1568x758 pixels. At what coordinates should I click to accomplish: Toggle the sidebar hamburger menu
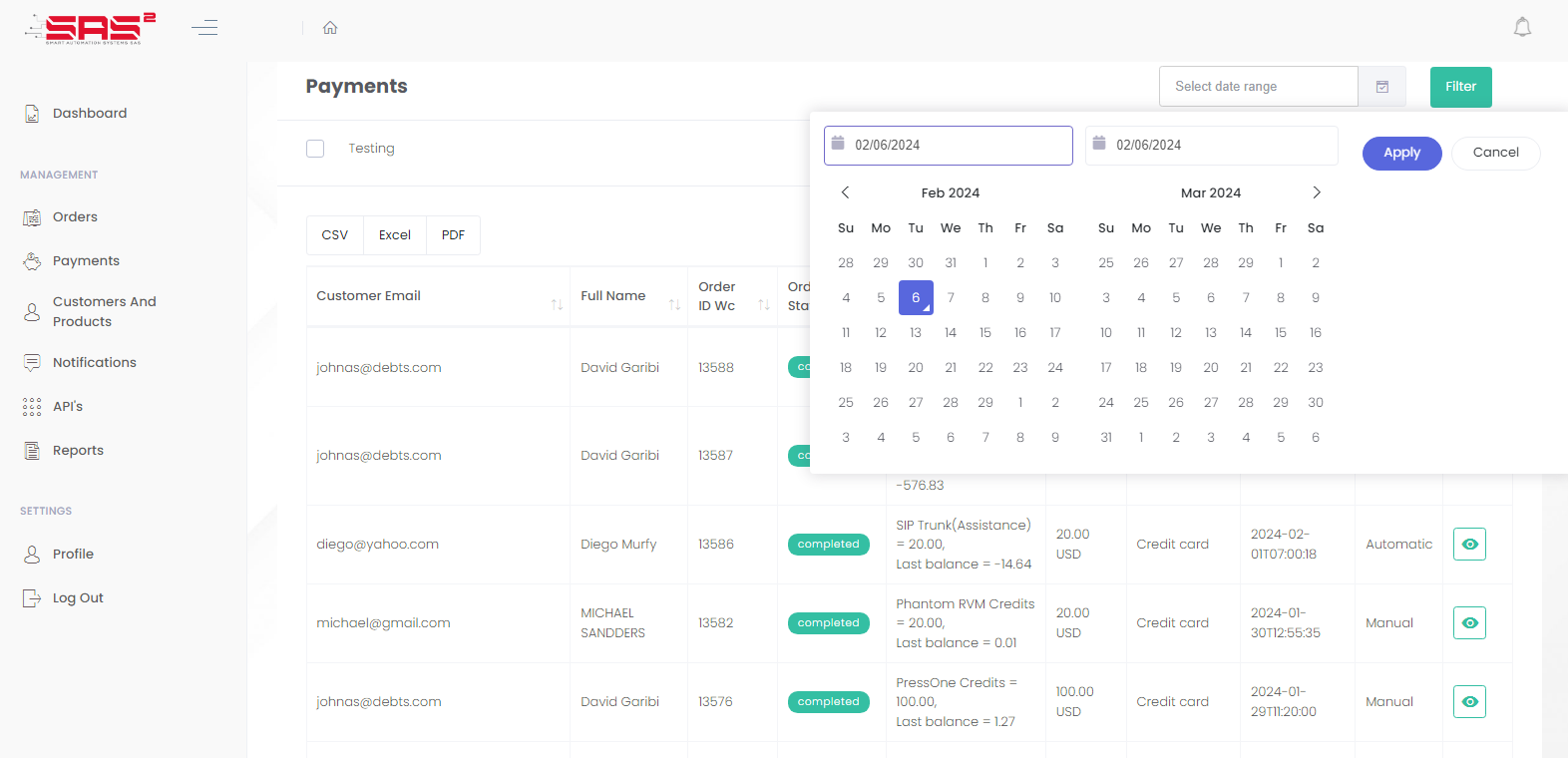click(204, 28)
